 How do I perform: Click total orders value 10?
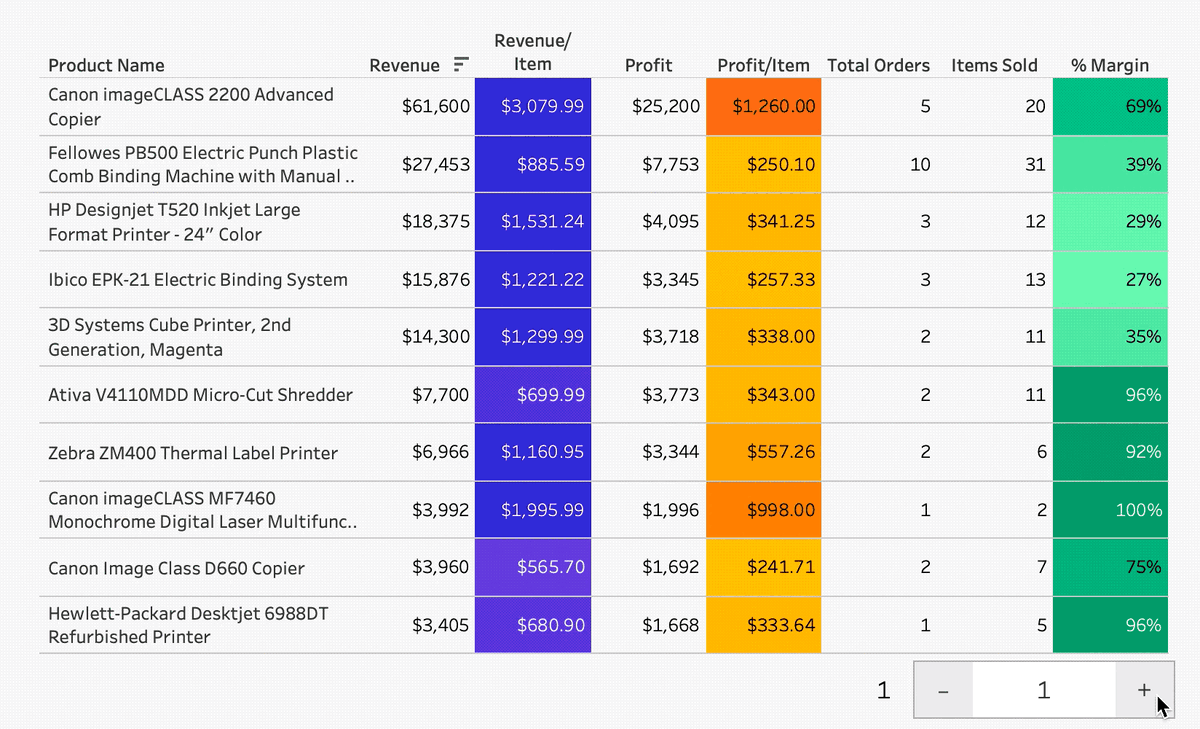920,164
